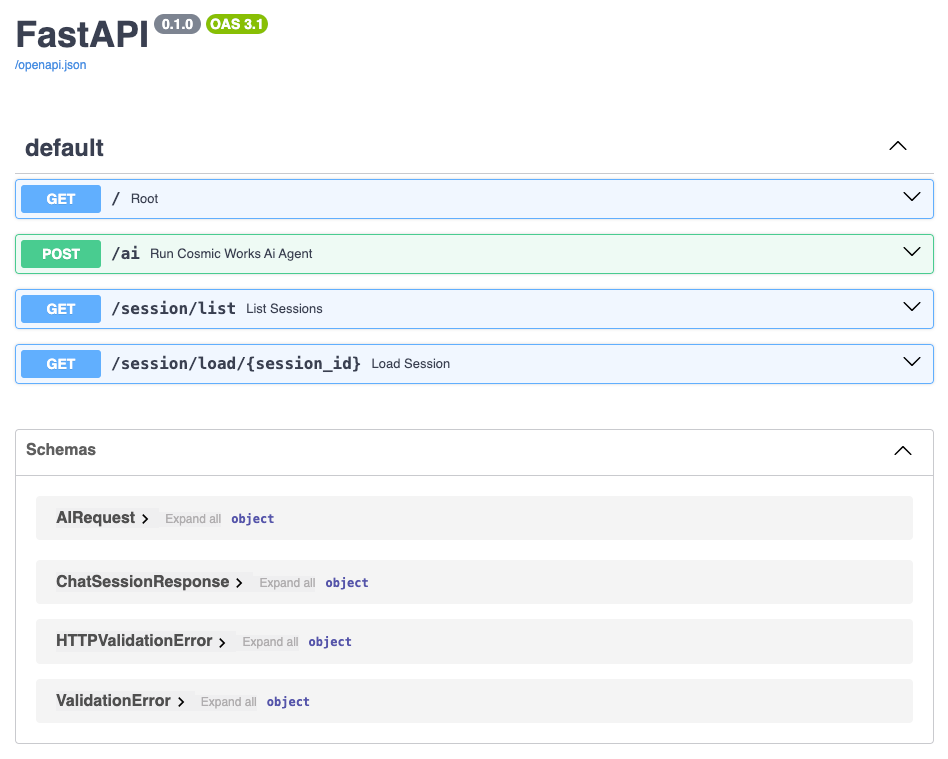948x759 pixels.
Task: Click Expand all next to ValidationError
Action: click(229, 702)
